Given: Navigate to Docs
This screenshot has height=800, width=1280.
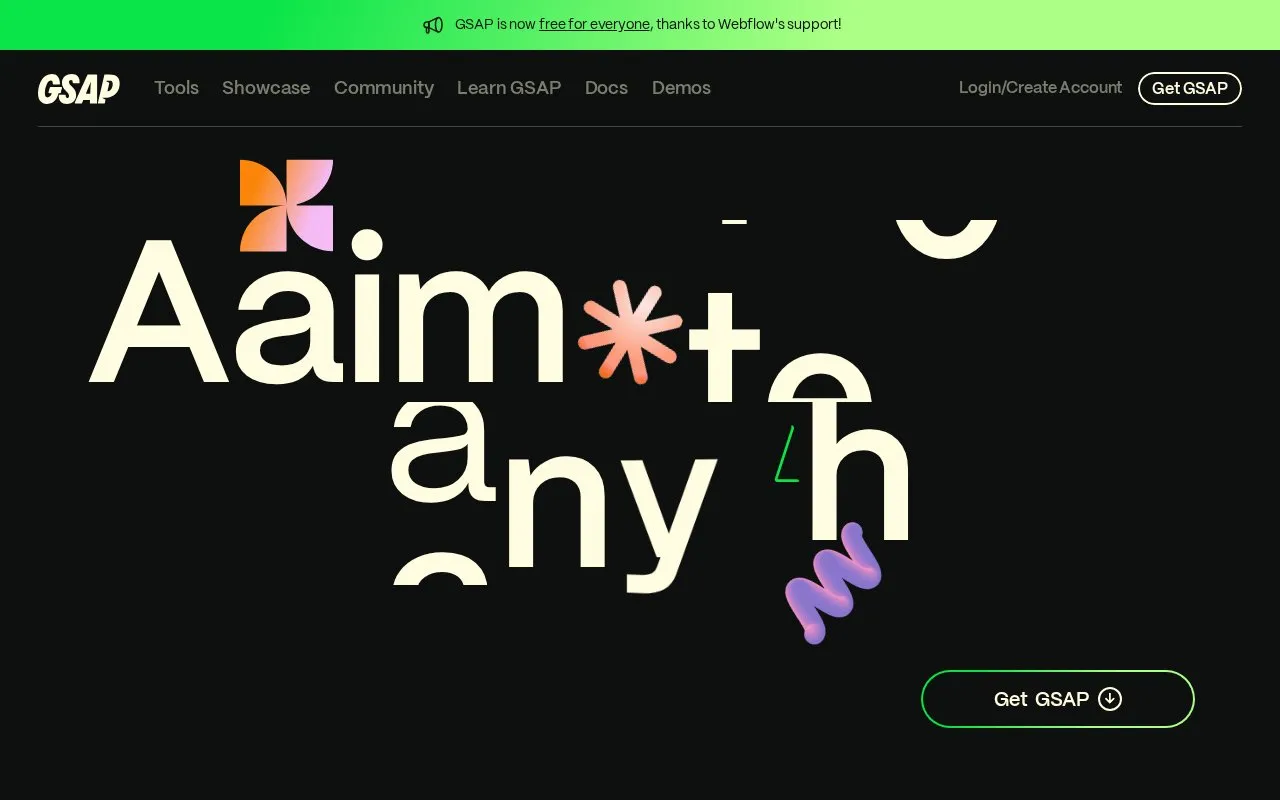Looking at the screenshot, I should 606,88.
